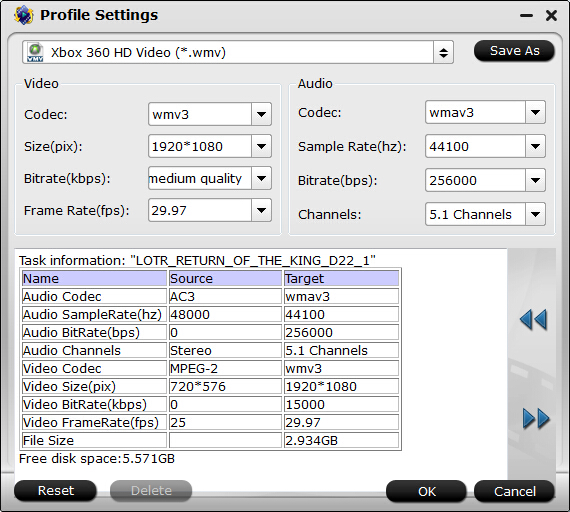Expand the Video Size dropdown arrow
This screenshot has width=570, height=512.
coord(261,146)
